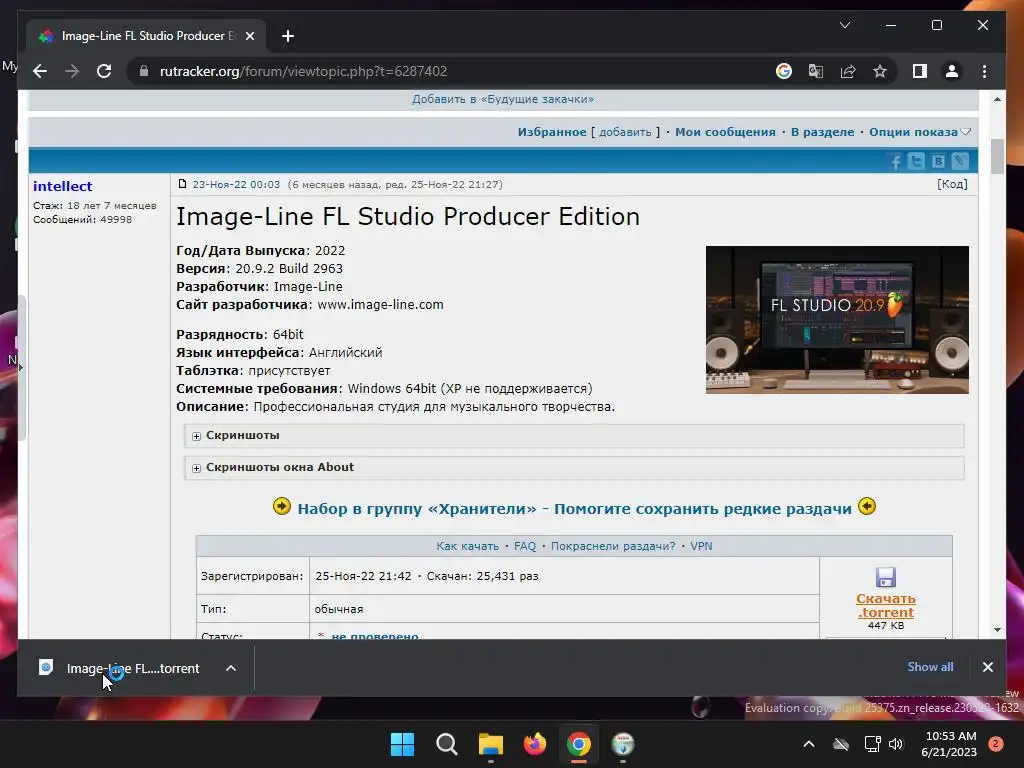Open the clock and date panel

[949, 744]
